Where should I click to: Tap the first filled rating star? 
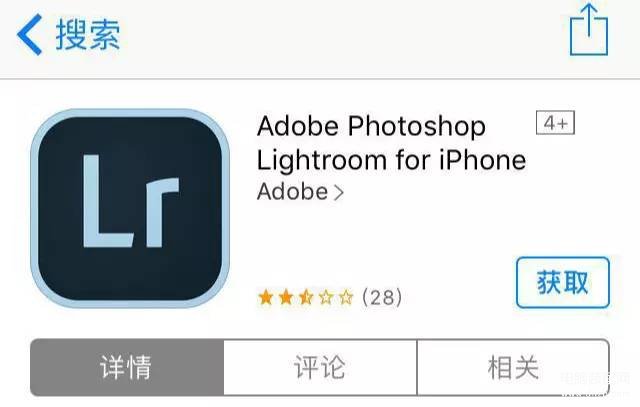266,297
